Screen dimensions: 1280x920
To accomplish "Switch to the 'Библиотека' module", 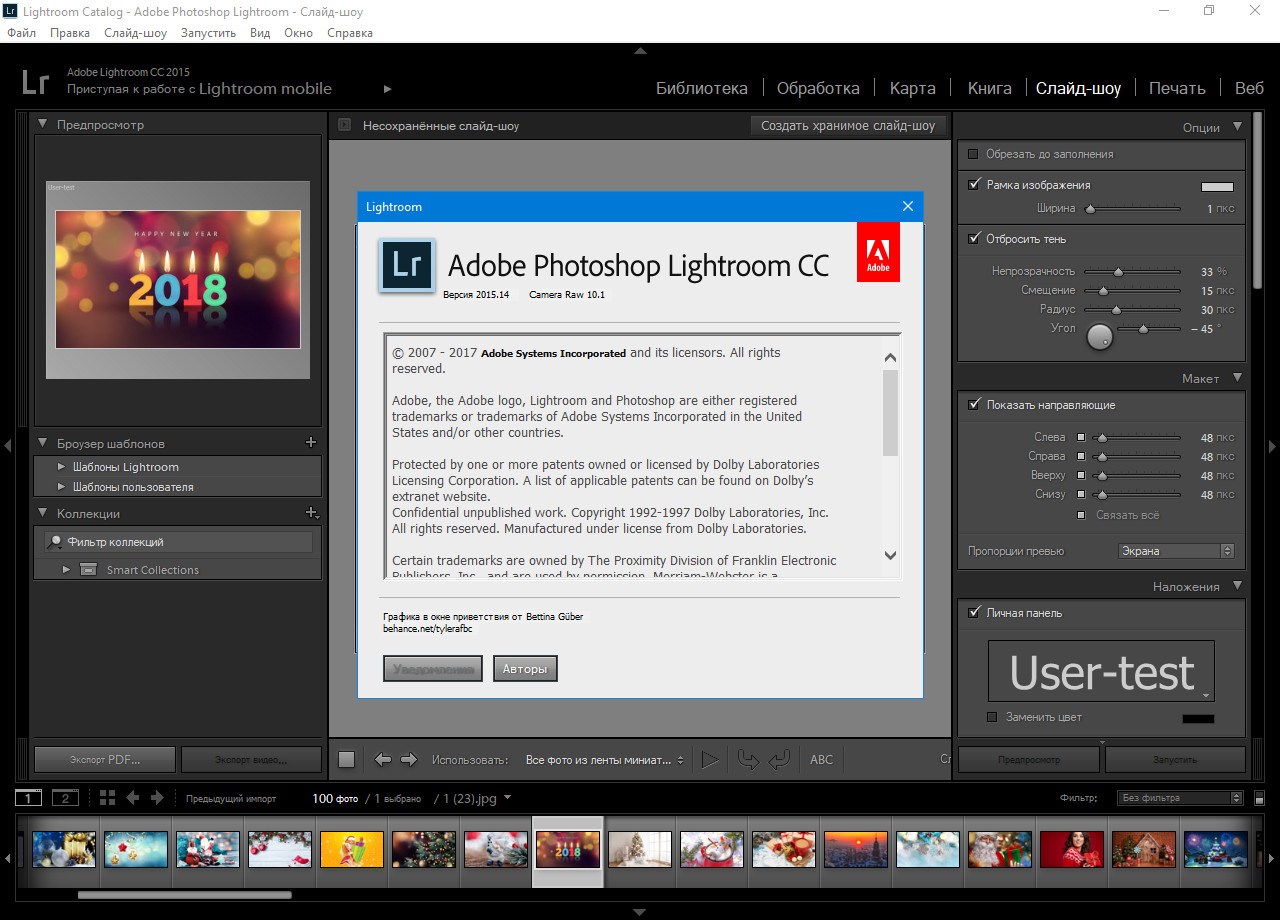I will tap(701, 88).
